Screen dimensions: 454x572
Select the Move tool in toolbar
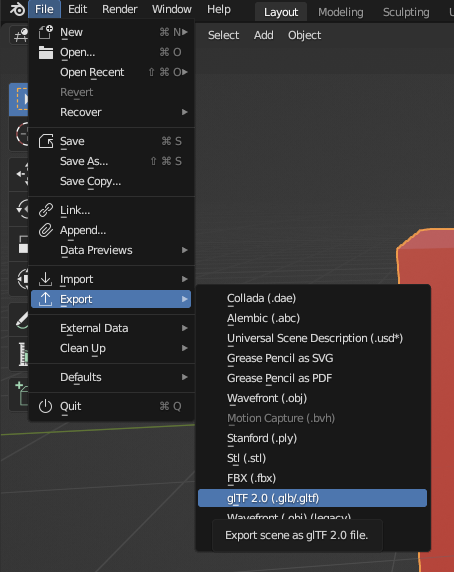(x=20, y=174)
